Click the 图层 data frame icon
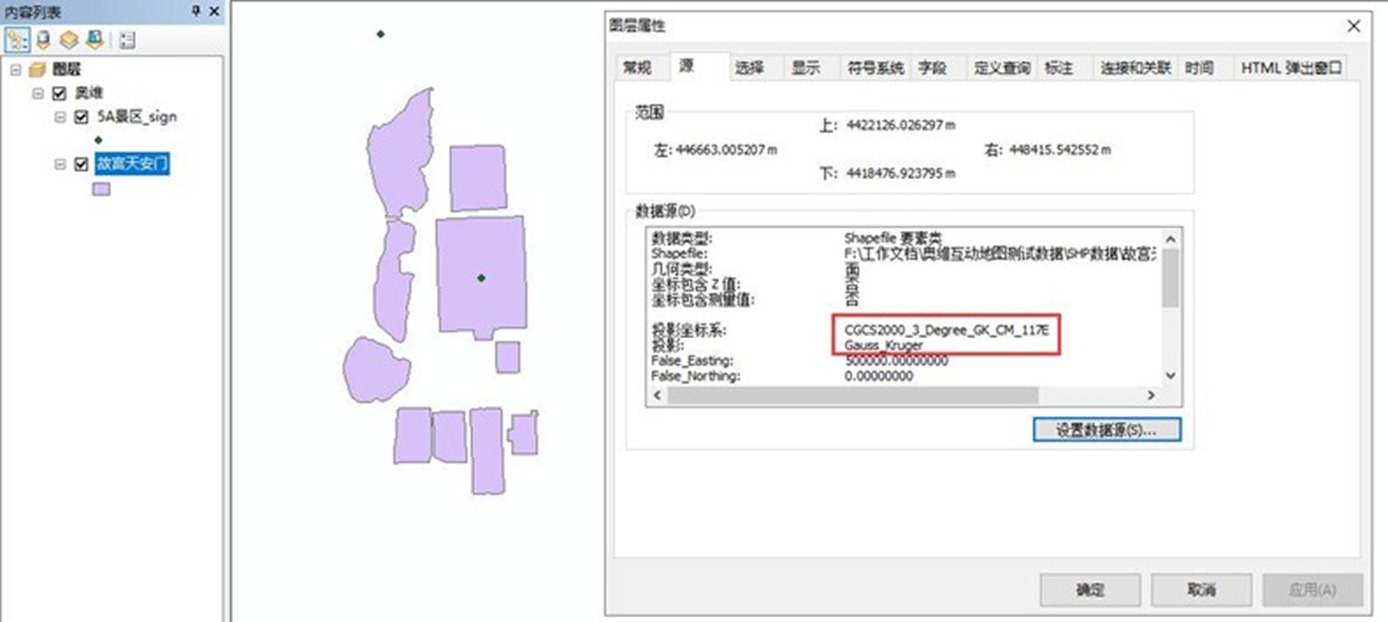This screenshot has height=622, width=1388. click(38, 69)
